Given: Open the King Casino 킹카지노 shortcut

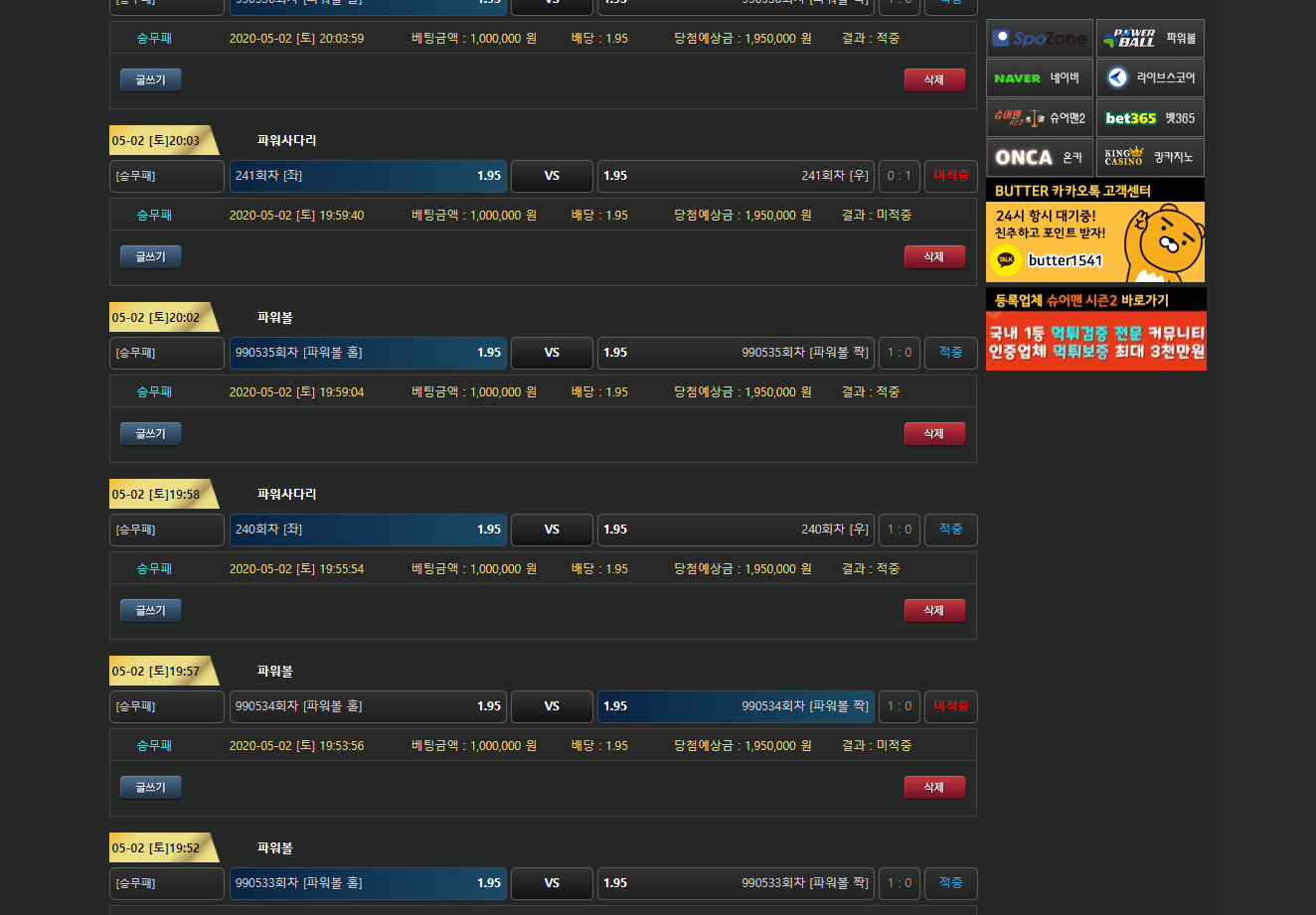Looking at the screenshot, I should (x=1150, y=158).
